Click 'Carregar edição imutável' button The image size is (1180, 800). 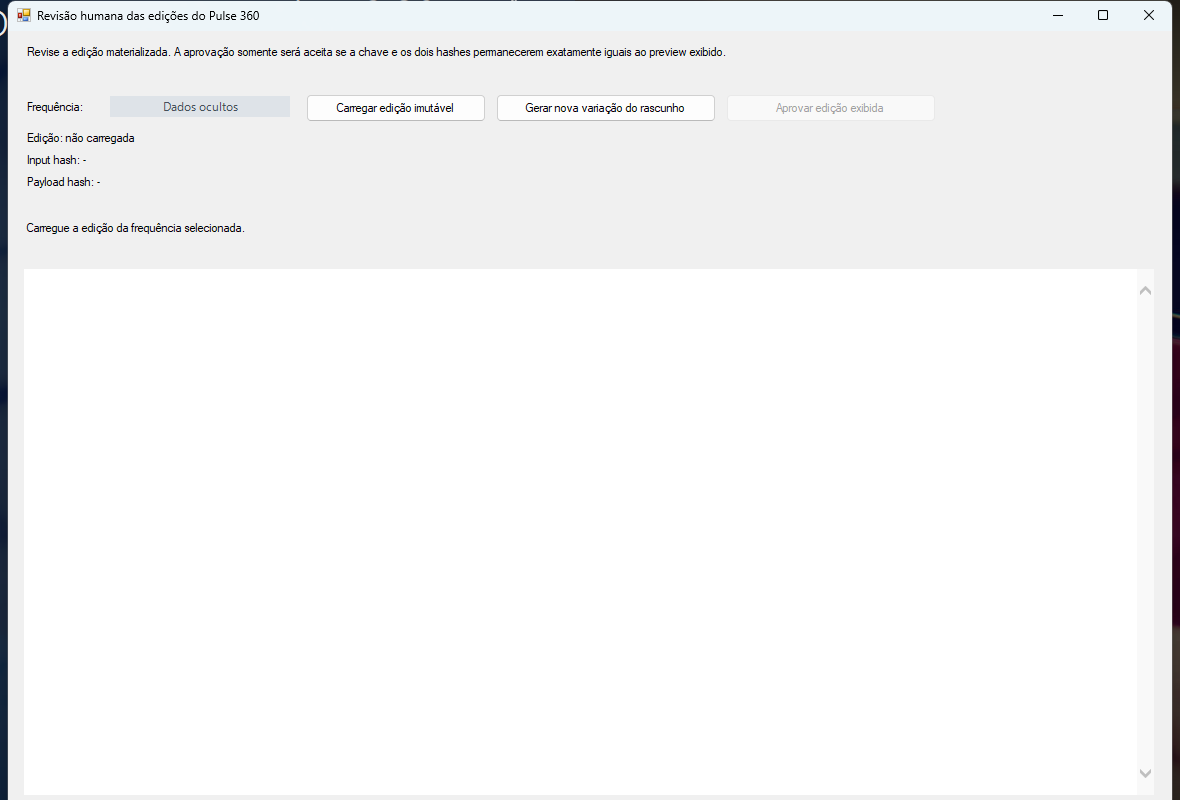[x=396, y=108]
